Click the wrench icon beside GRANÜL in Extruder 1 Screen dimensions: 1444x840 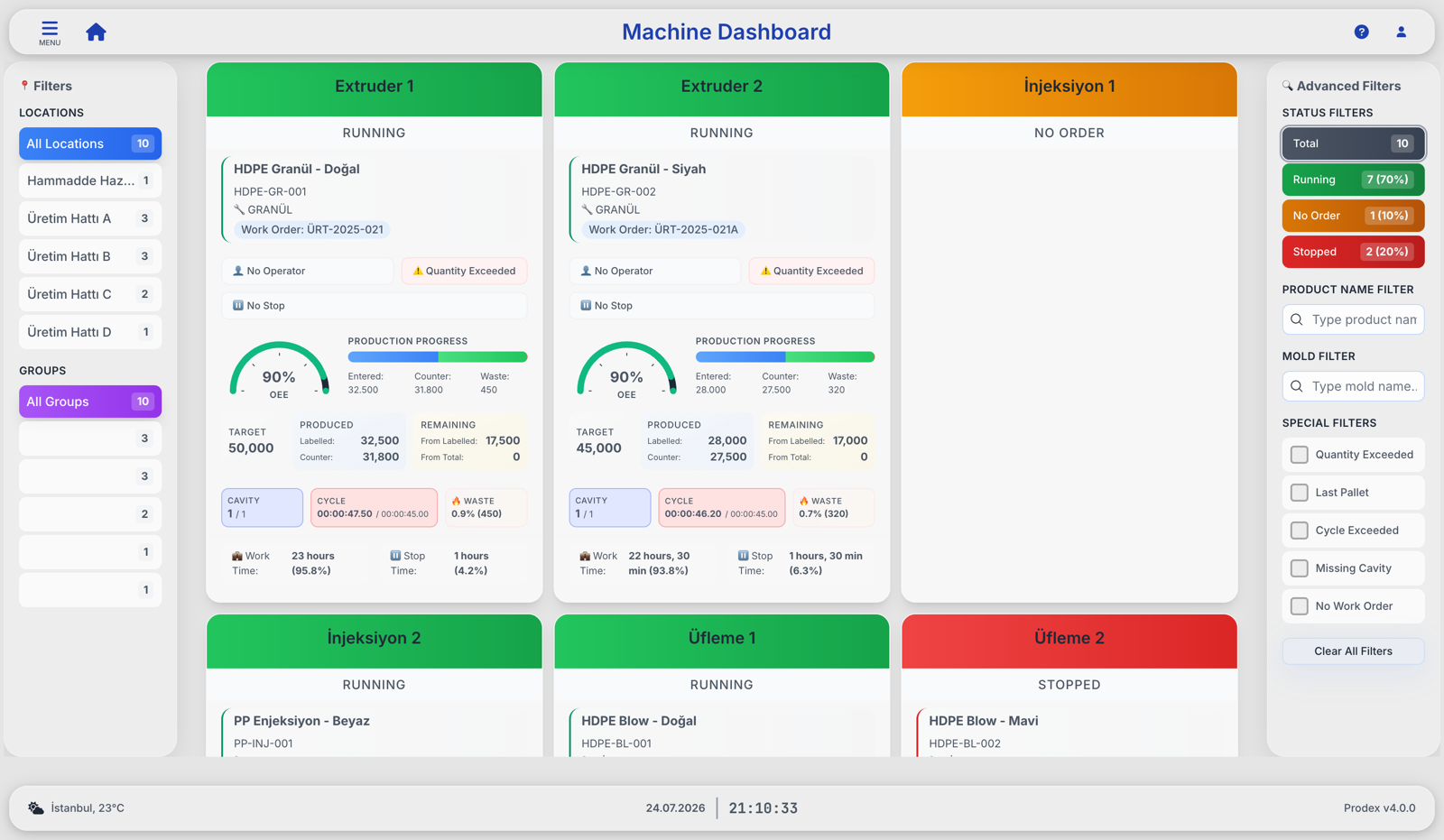(x=239, y=209)
